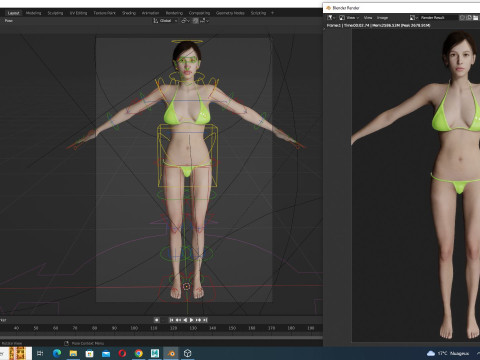
Task: Launch Opera browser from taskbar
Action: click(122, 353)
